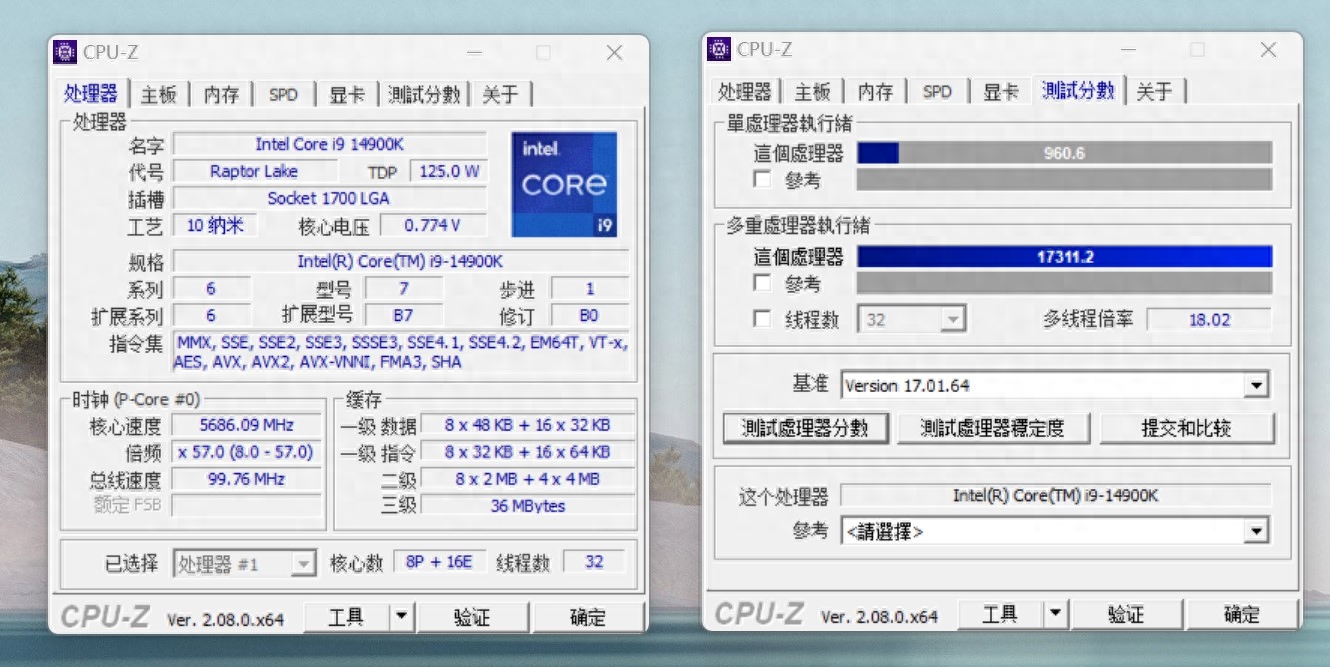1330x667 pixels.
Task: Click the 总线速度 value 99.76 MHz
Action: point(247,479)
